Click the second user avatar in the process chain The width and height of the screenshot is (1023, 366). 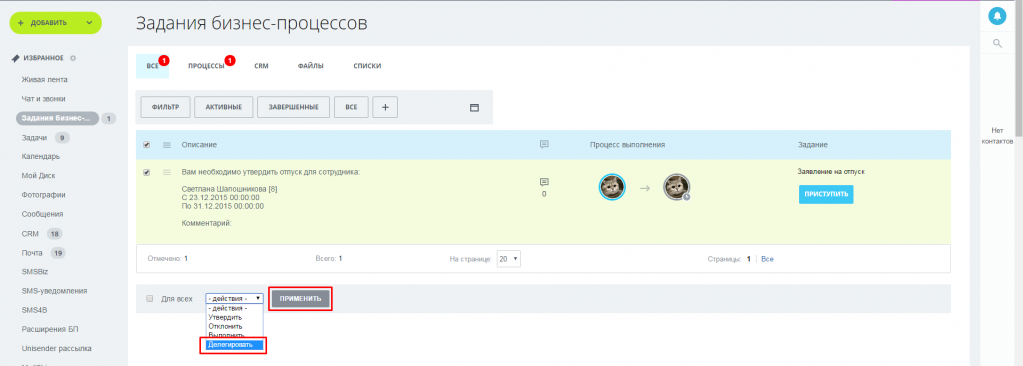click(677, 188)
